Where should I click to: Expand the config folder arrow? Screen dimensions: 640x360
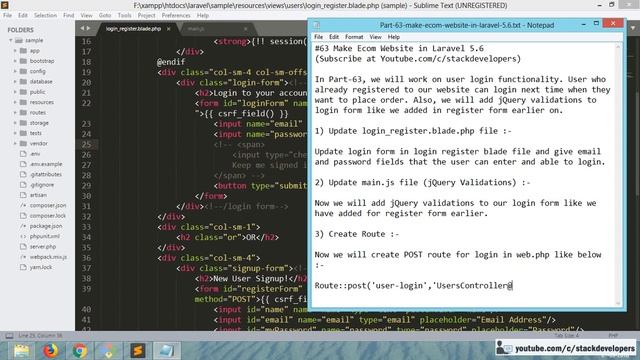click(15, 71)
